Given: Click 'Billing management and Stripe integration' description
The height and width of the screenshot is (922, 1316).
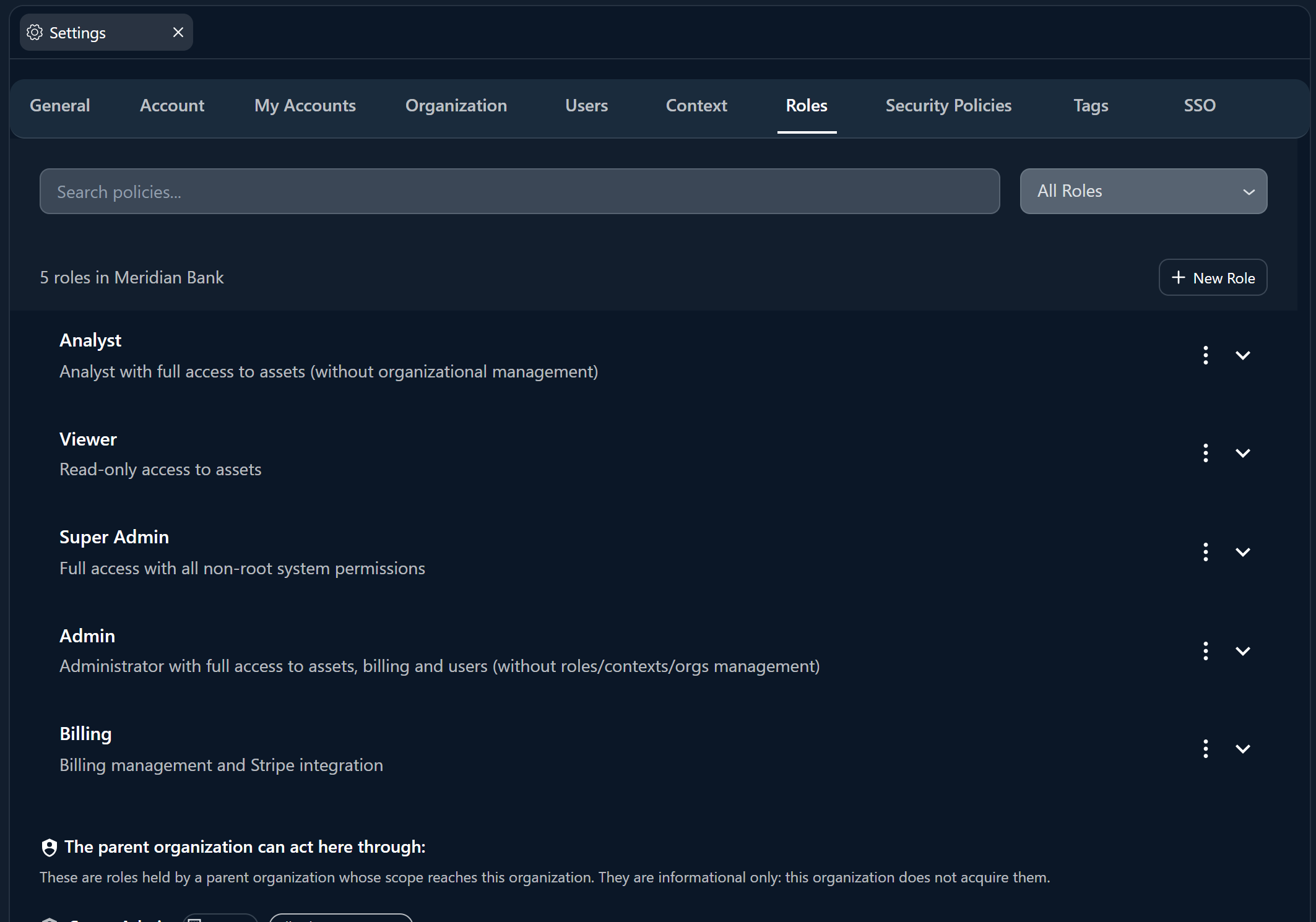Looking at the screenshot, I should [222, 765].
